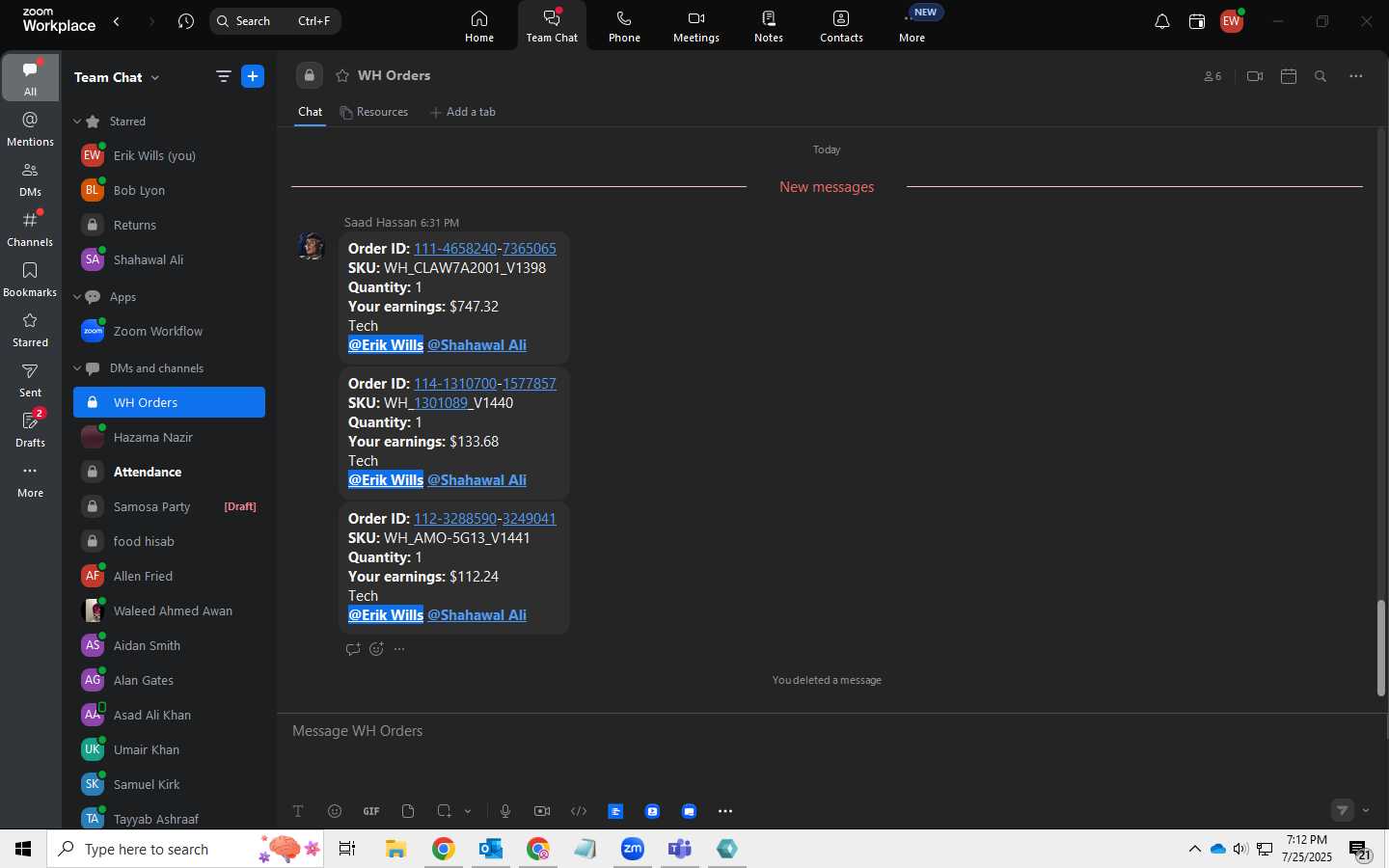Open DMs in the left sidebar
The height and width of the screenshot is (868, 1389).
[30, 178]
